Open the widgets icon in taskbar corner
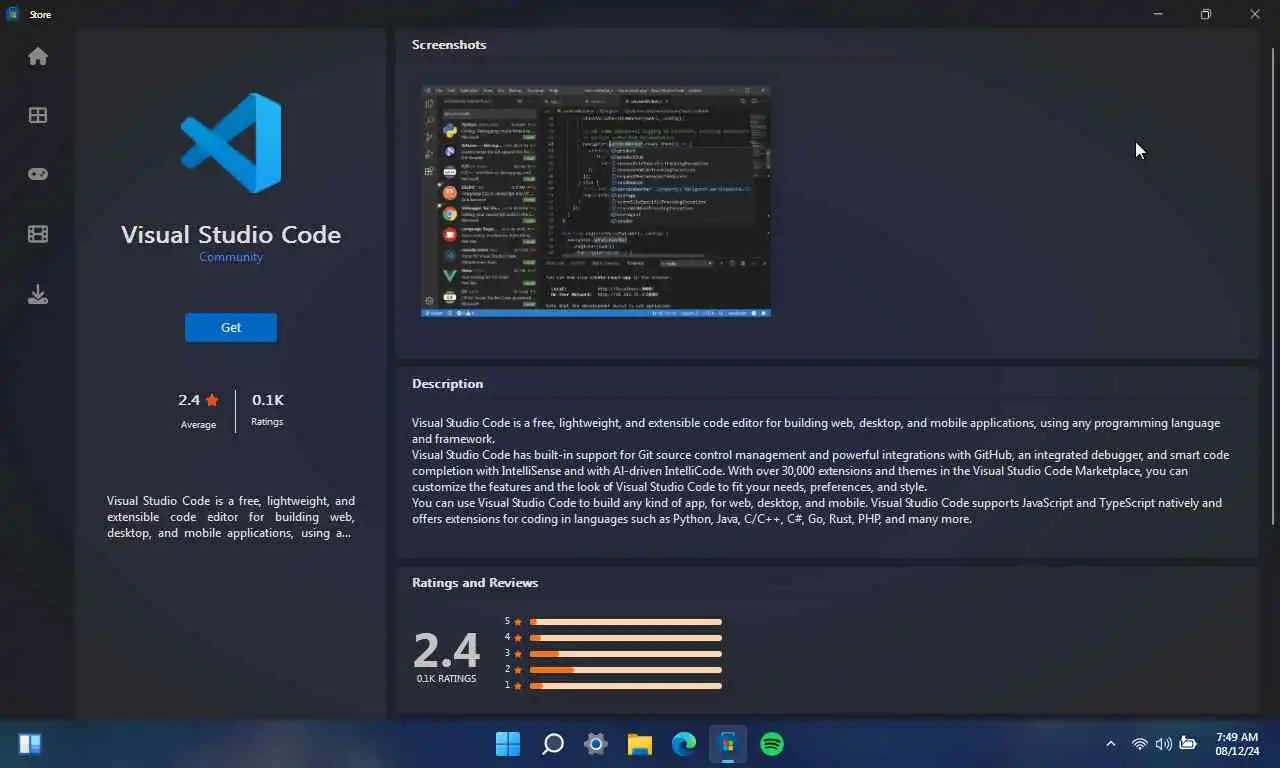The height and width of the screenshot is (768, 1280). tap(30, 744)
